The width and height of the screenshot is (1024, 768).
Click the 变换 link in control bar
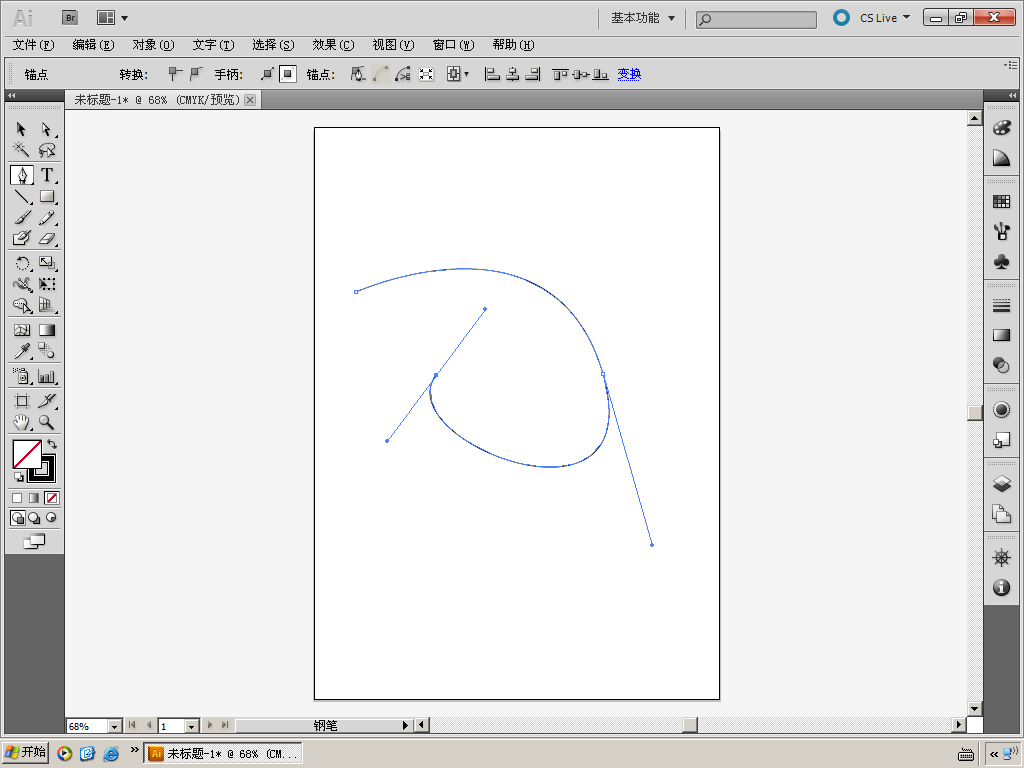click(628, 74)
